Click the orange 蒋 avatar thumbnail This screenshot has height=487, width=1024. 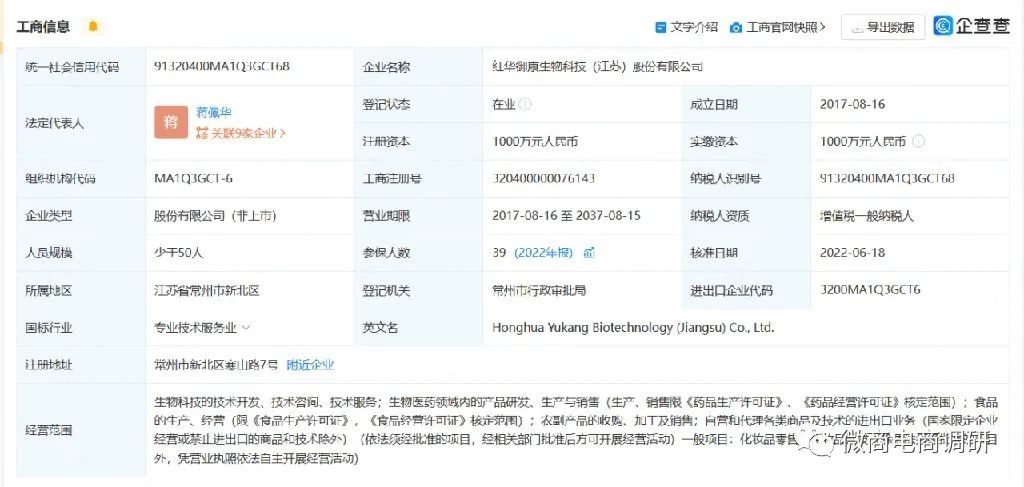click(171, 122)
